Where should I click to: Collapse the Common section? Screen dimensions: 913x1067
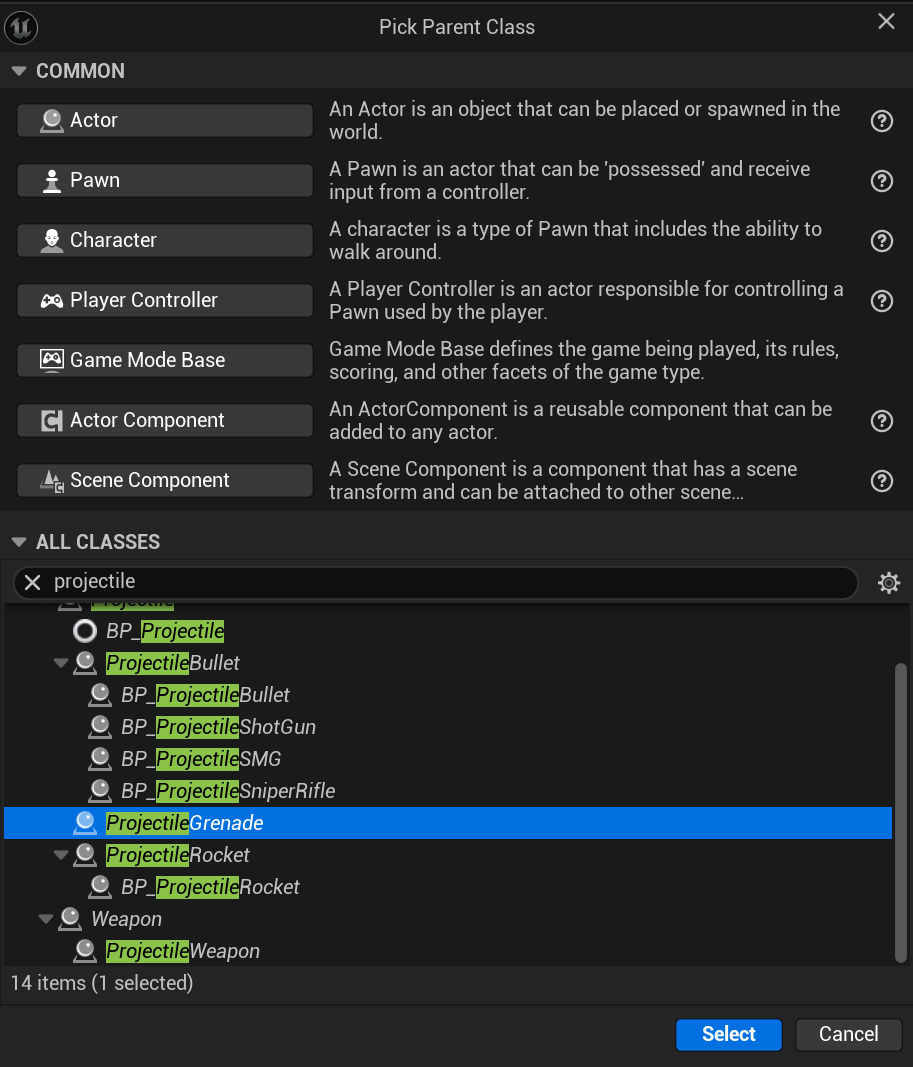pyautogui.click(x=18, y=71)
